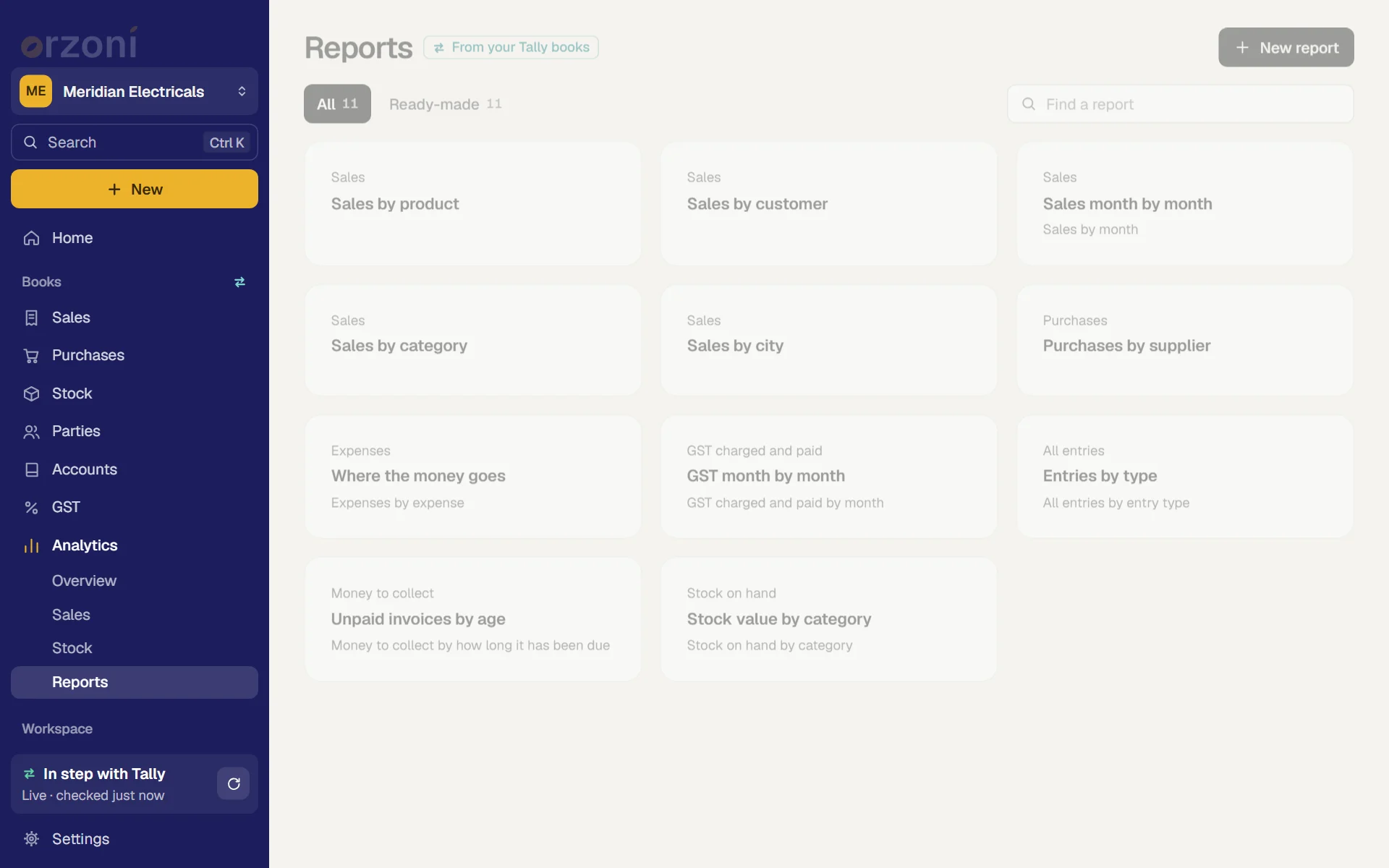Open the Unpaid invoices by age report card
The image size is (1389, 868).
tap(473, 619)
